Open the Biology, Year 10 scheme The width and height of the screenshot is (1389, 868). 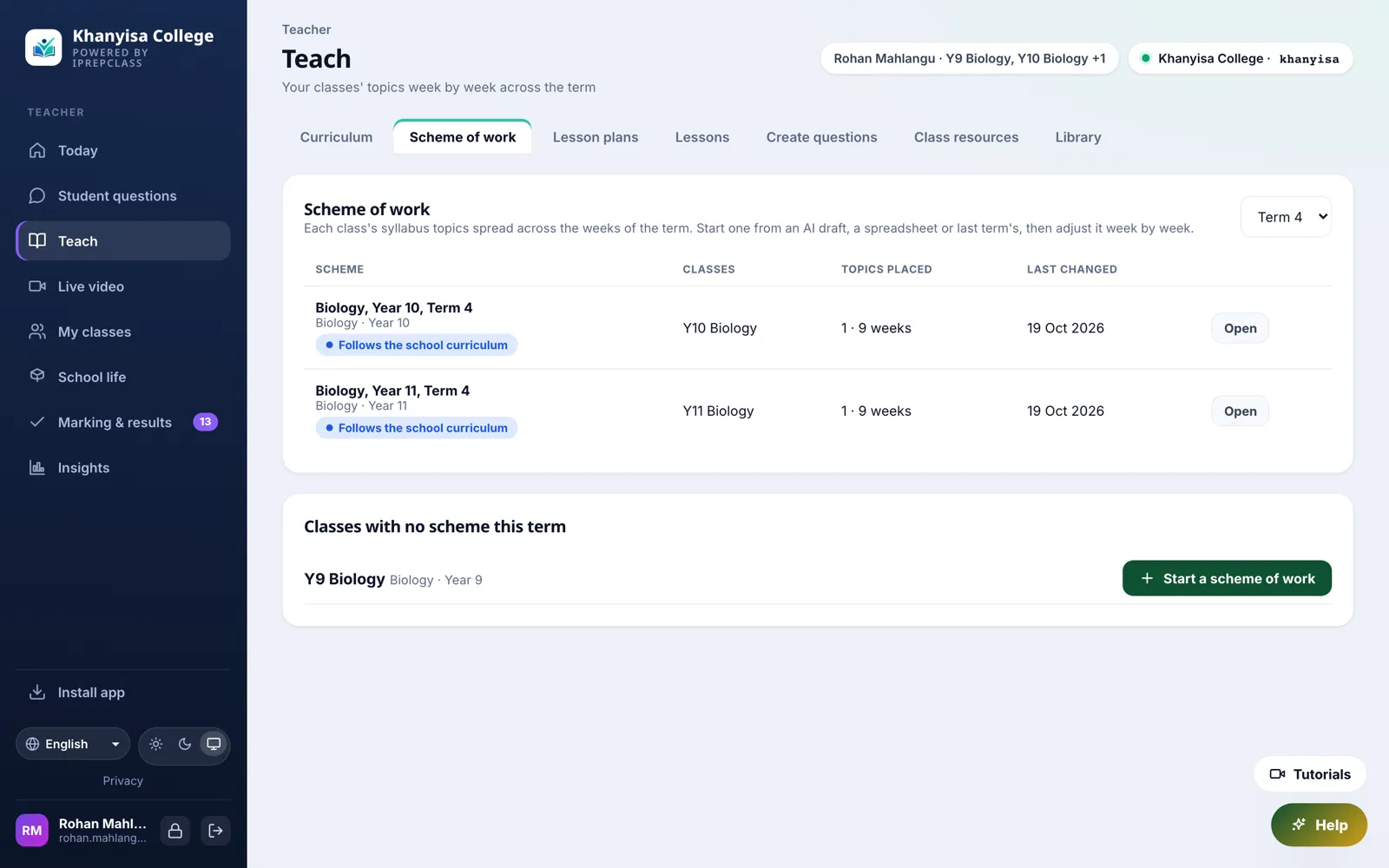(x=1240, y=328)
